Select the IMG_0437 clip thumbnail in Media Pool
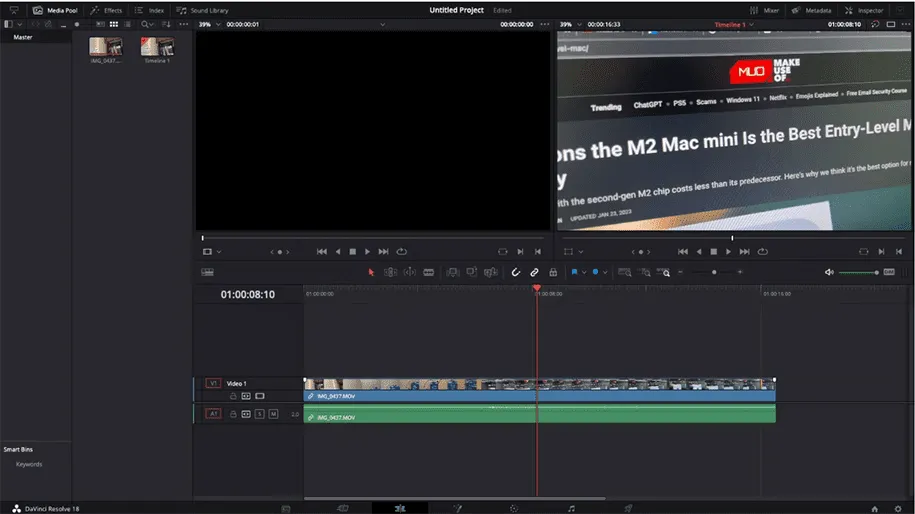Image resolution: width=915 pixels, height=514 pixels. point(105,48)
